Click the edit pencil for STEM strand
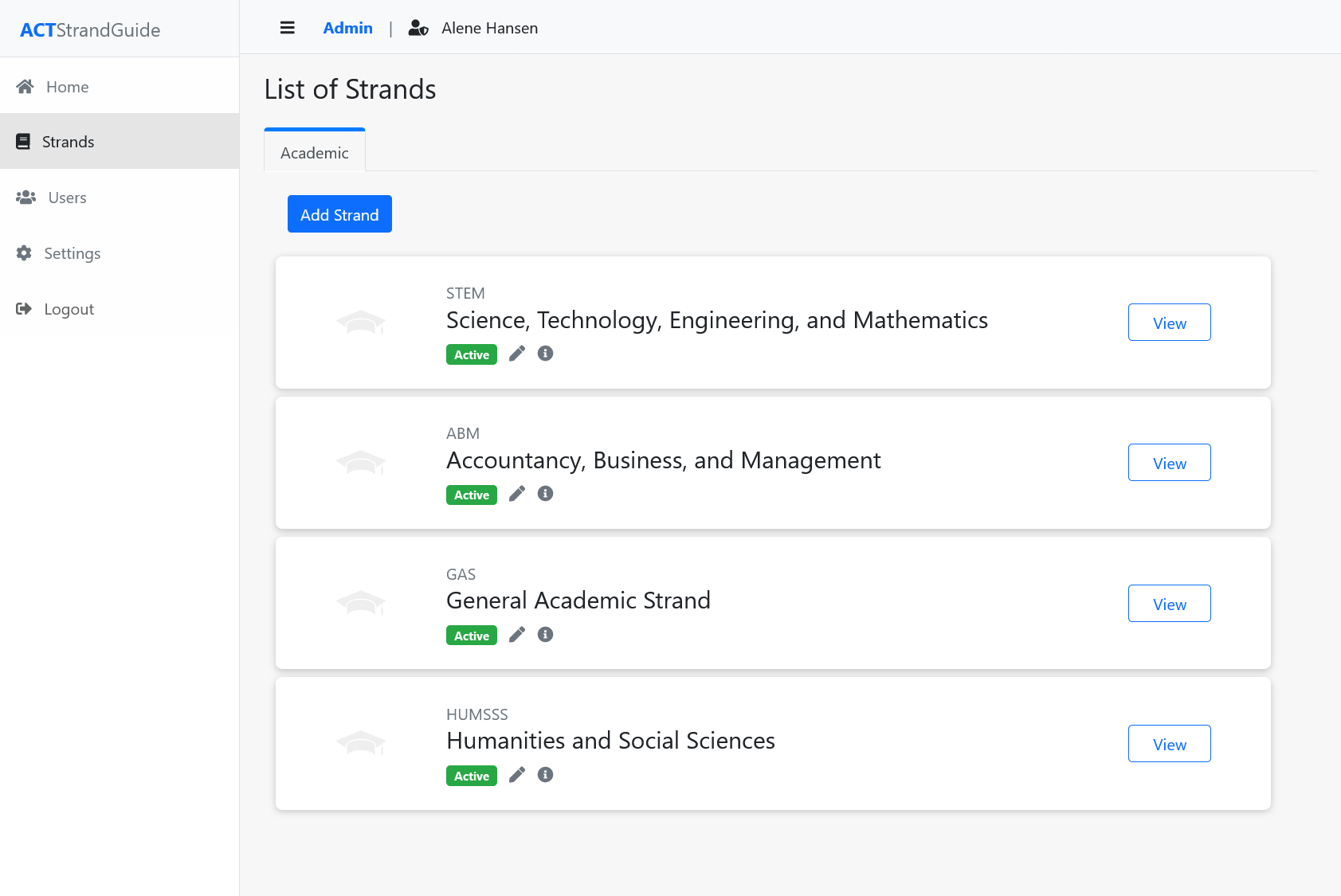Image resolution: width=1341 pixels, height=896 pixels. click(x=517, y=354)
